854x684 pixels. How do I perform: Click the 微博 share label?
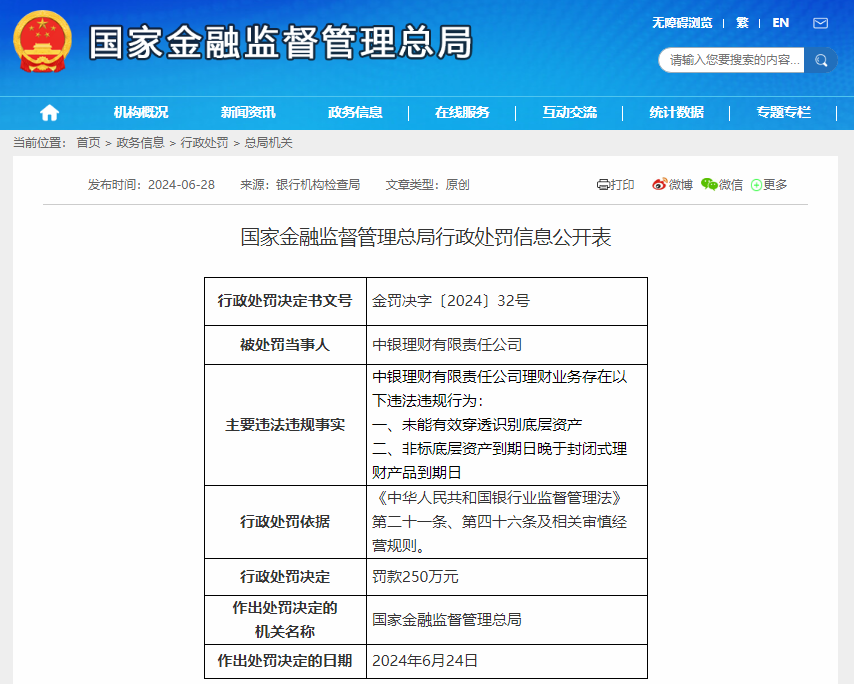[x=680, y=185]
